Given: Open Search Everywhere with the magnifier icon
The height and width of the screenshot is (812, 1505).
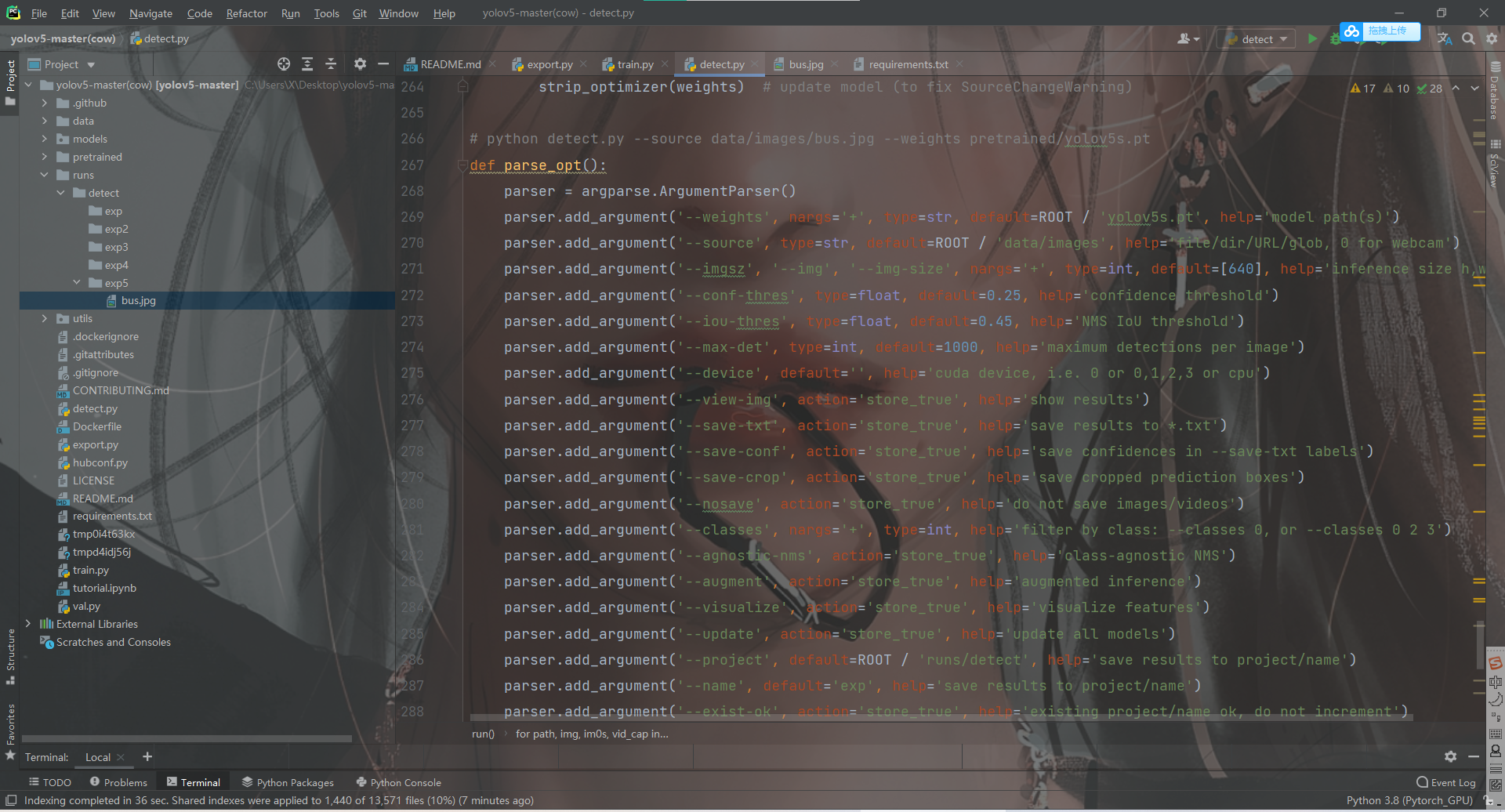Looking at the screenshot, I should coord(1468,38).
